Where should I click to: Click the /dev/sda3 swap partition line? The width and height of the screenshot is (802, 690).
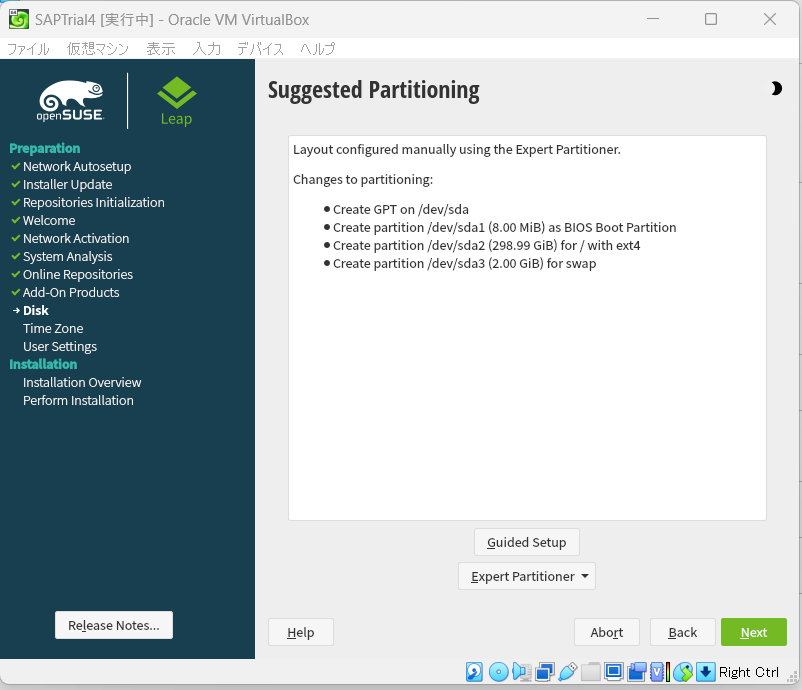click(464, 263)
